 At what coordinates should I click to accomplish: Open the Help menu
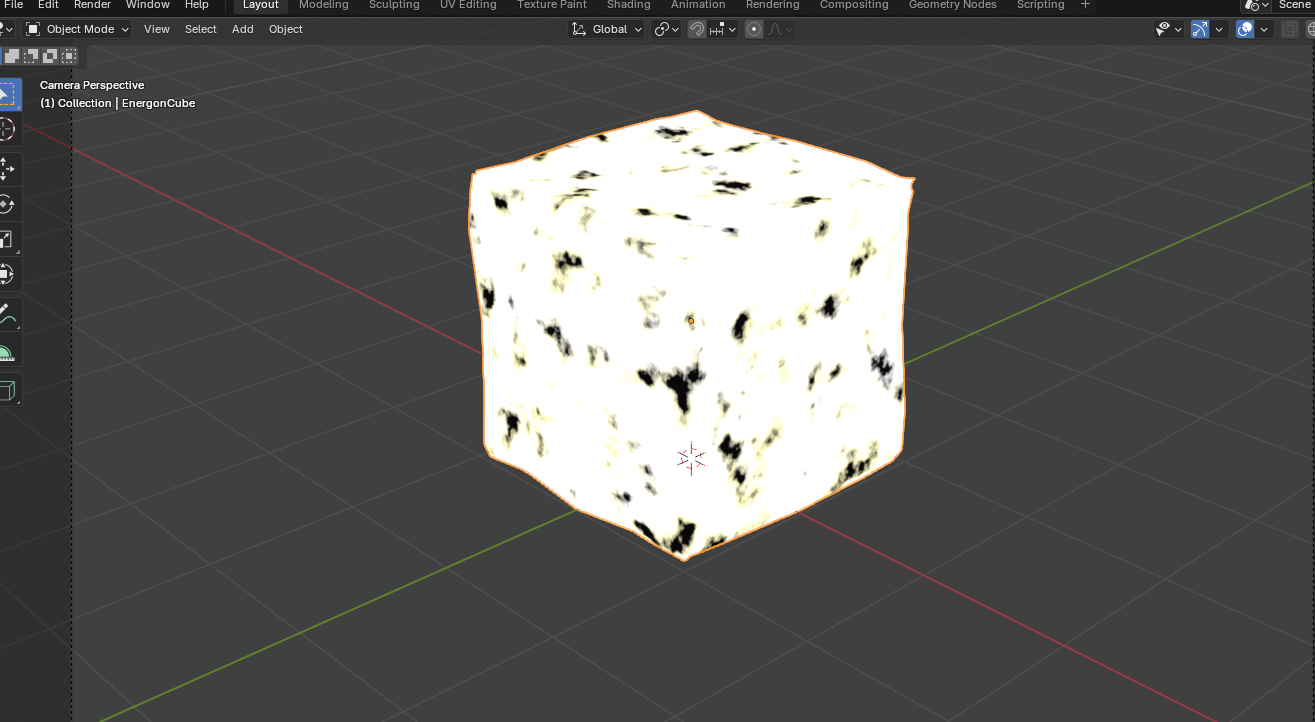197,5
